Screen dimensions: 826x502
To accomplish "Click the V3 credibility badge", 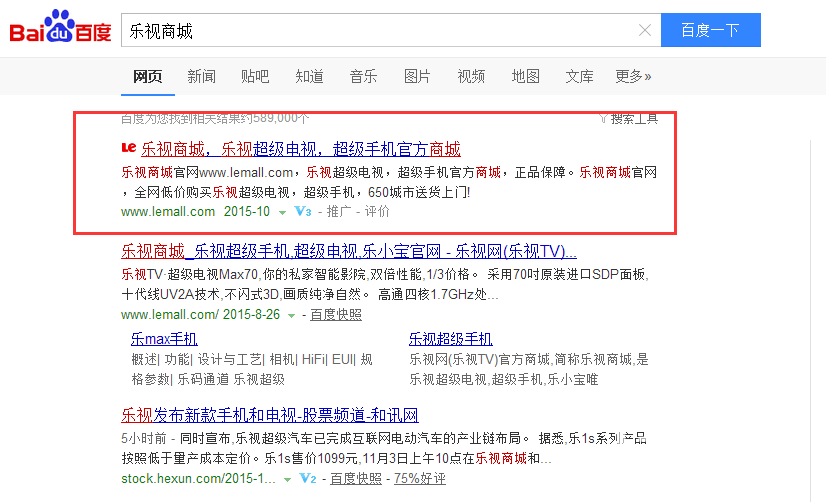I will tap(303, 212).
